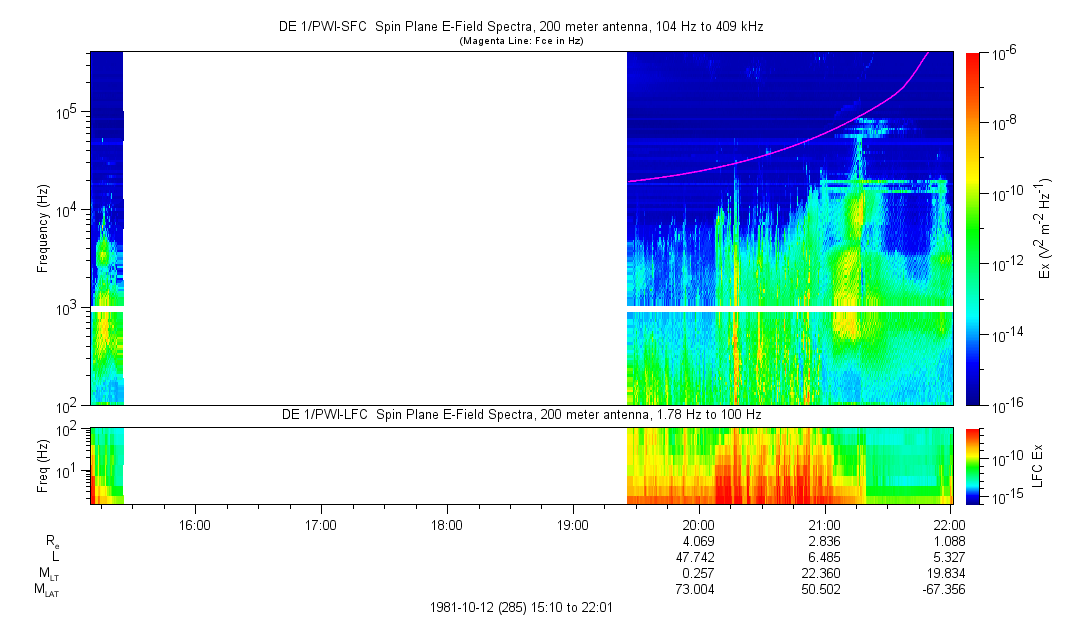Screen dimensions: 1083x620
Task: Click the Freq (Hz) label on lower panel
Action: (x=42, y=465)
